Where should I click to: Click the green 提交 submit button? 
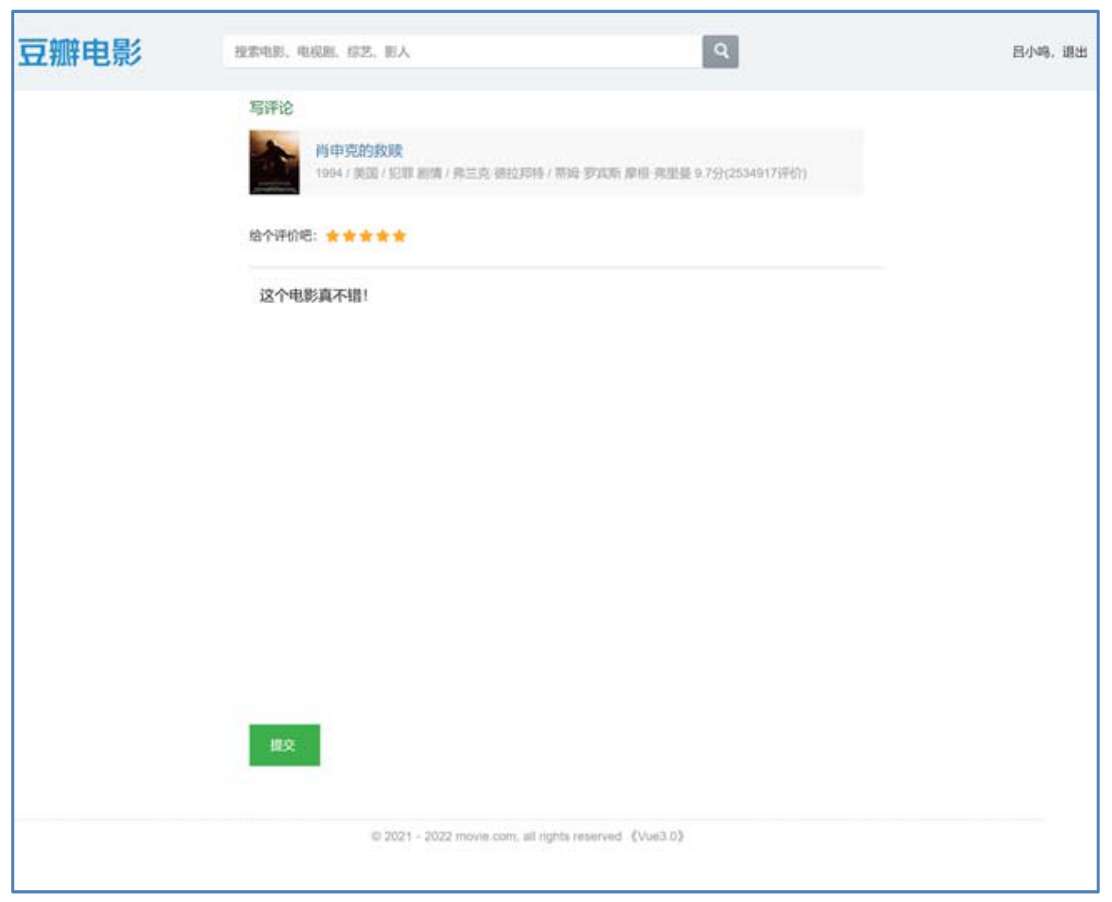[x=284, y=745]
